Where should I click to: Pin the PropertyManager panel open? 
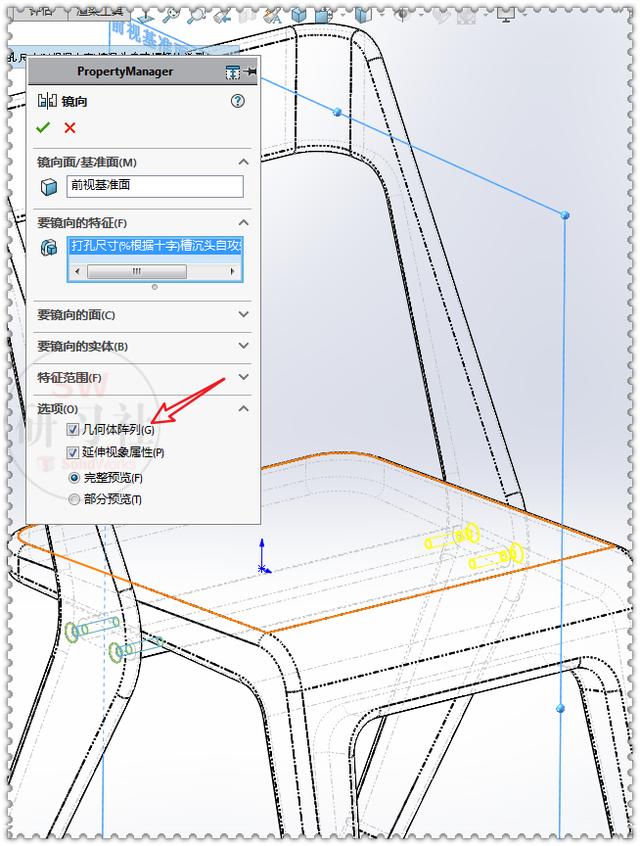pos(250,71)
